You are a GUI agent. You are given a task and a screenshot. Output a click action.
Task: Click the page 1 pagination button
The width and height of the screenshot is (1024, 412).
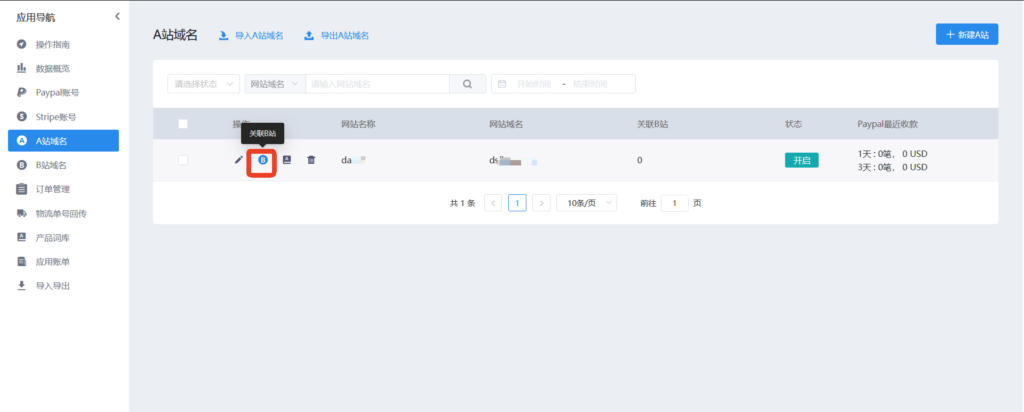(x=517, y=203)
